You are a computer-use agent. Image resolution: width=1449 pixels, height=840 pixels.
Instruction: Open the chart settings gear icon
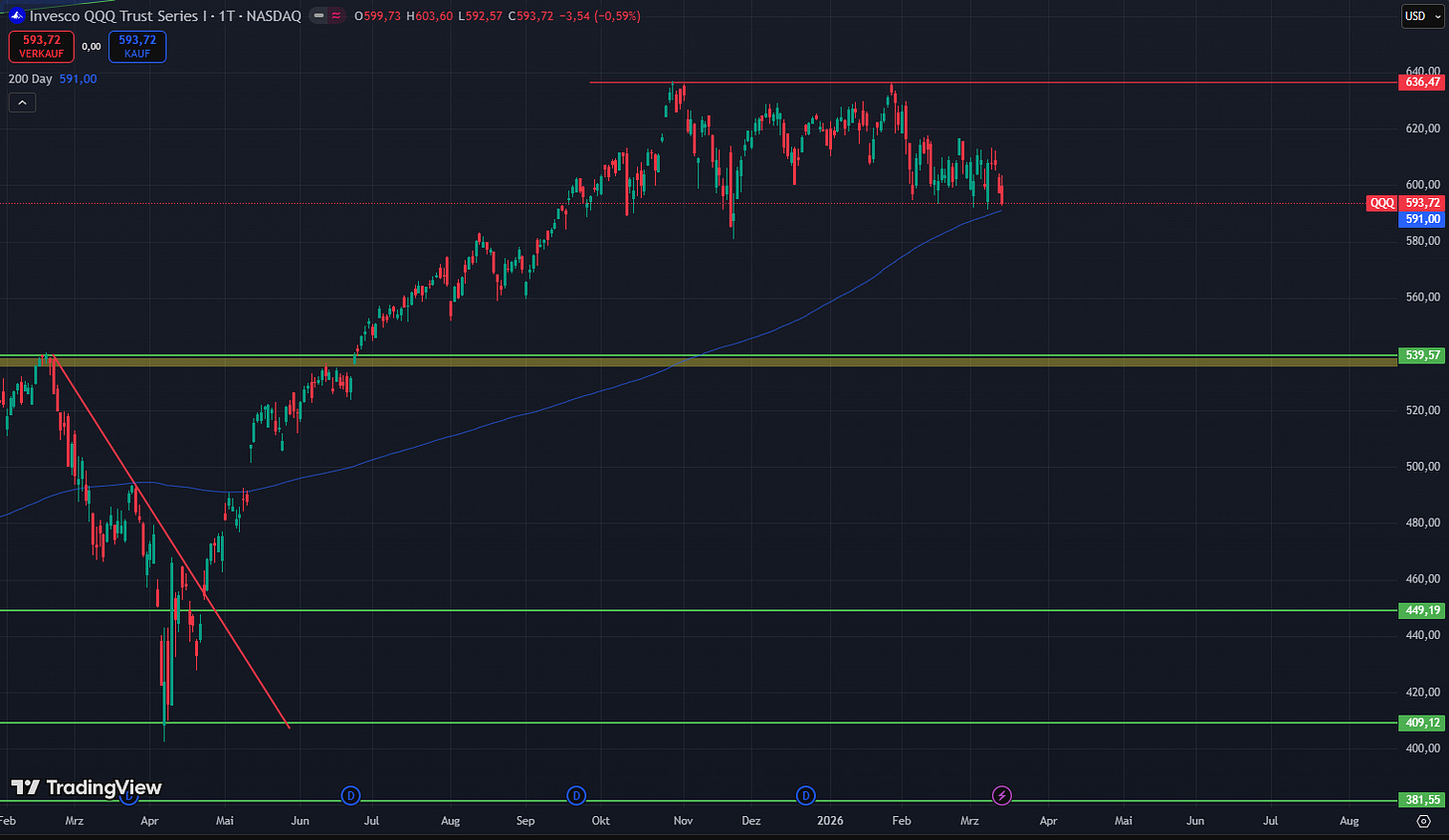point(1423,821)
